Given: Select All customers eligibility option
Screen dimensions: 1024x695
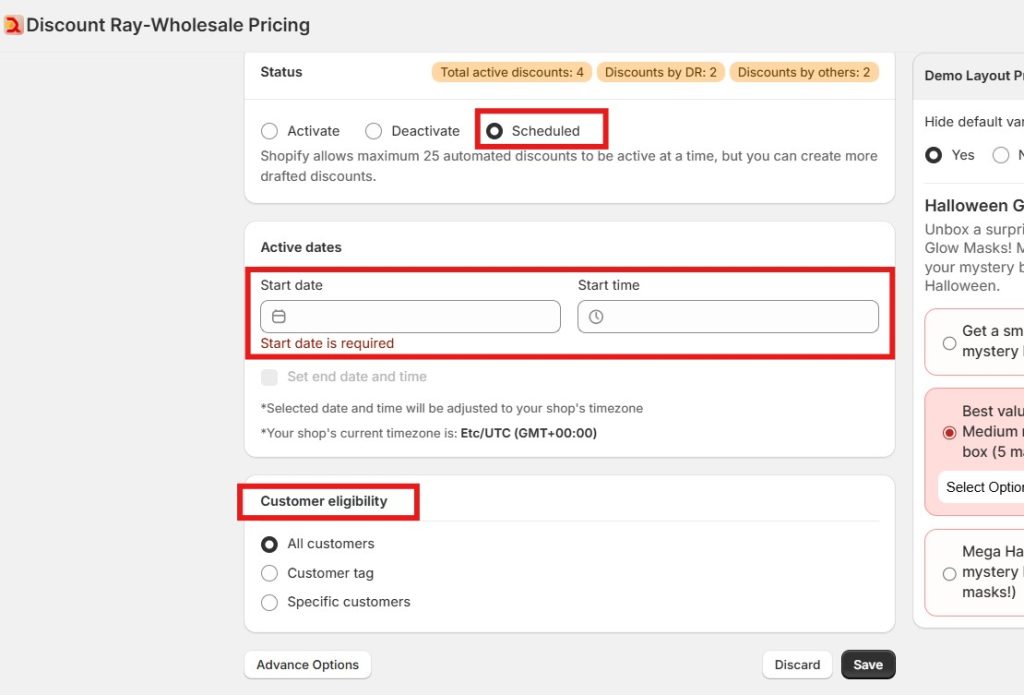Looking at the screenshot, I should 269,545.
